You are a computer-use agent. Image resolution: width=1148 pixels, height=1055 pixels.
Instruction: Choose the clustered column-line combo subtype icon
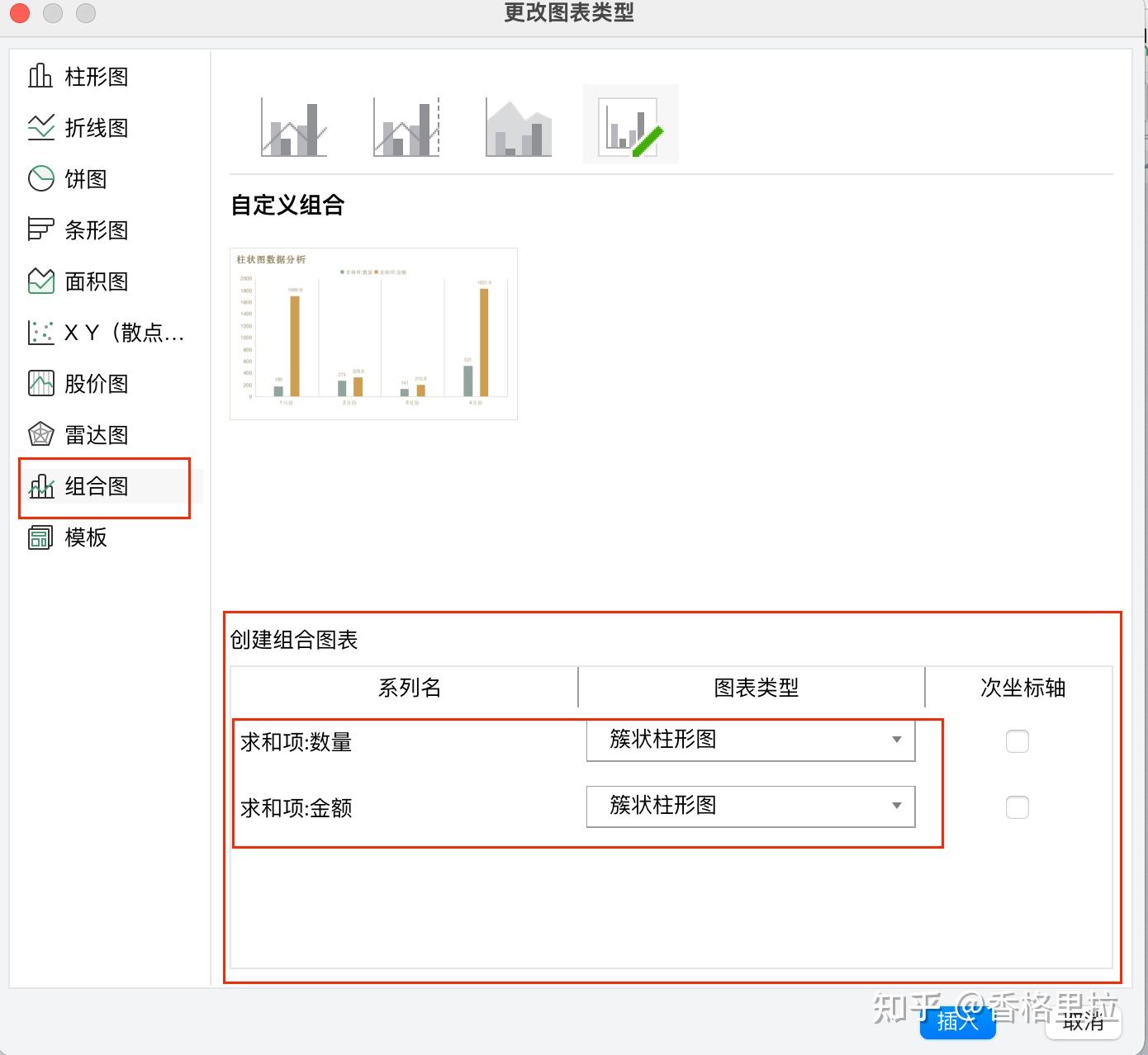[294, 126]
